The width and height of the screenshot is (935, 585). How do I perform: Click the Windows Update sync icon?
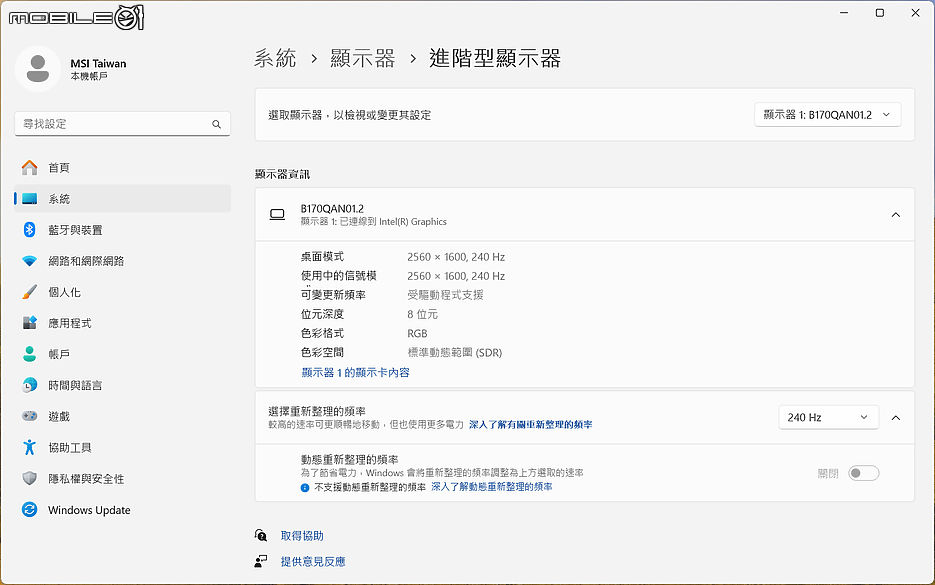point(29,509)
